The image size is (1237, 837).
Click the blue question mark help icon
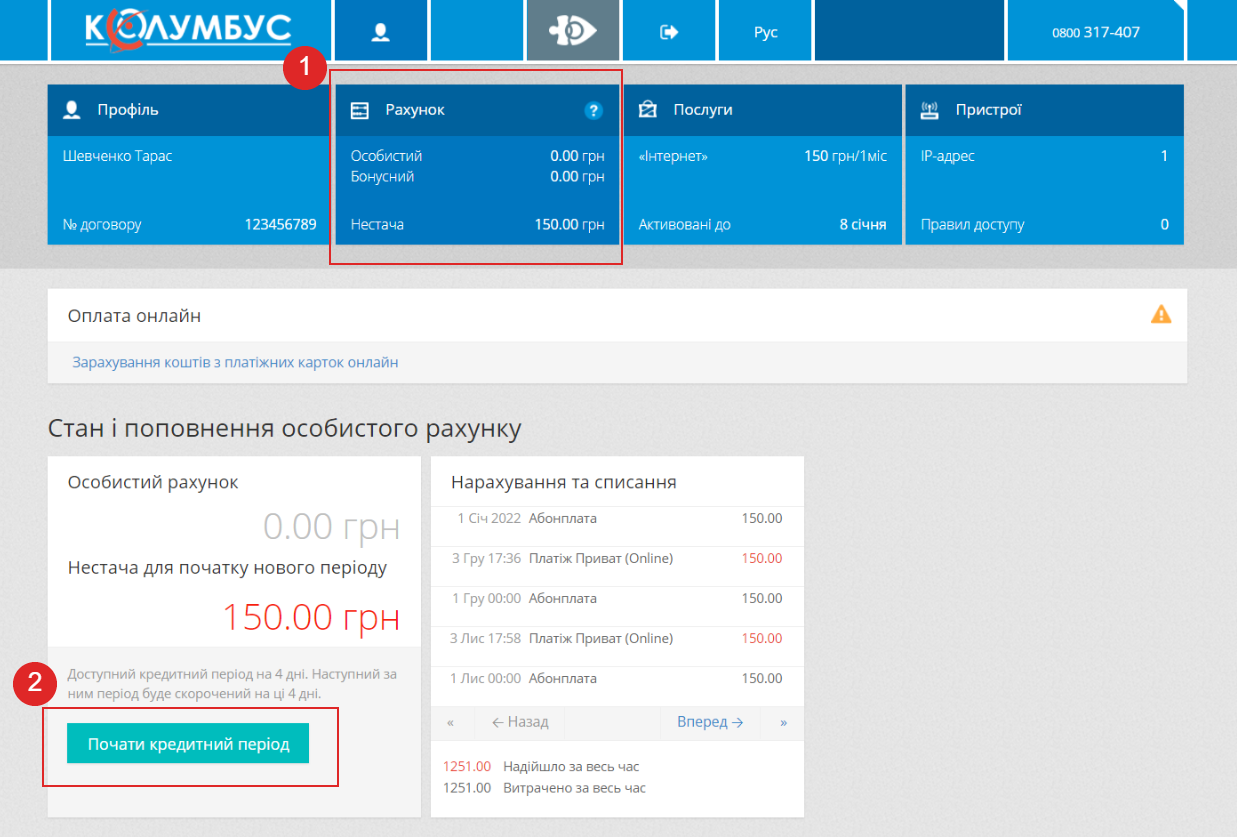(594, 111)
